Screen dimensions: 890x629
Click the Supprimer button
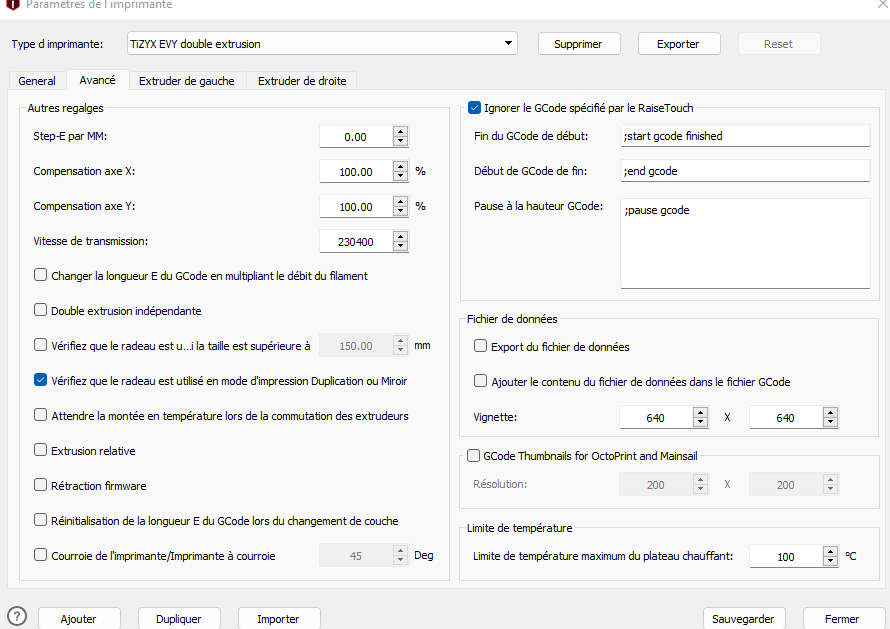(579, 44)
